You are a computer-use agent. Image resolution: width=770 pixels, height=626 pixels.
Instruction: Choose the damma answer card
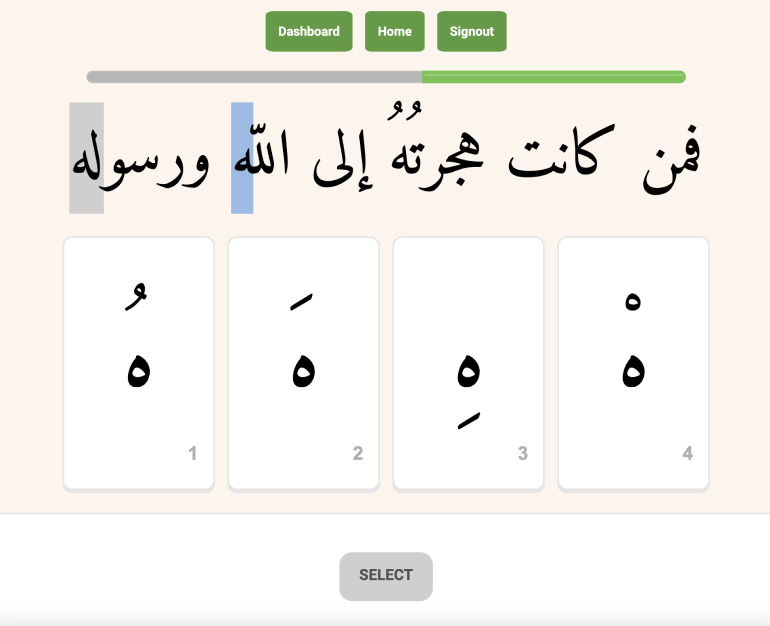point(139,363)
